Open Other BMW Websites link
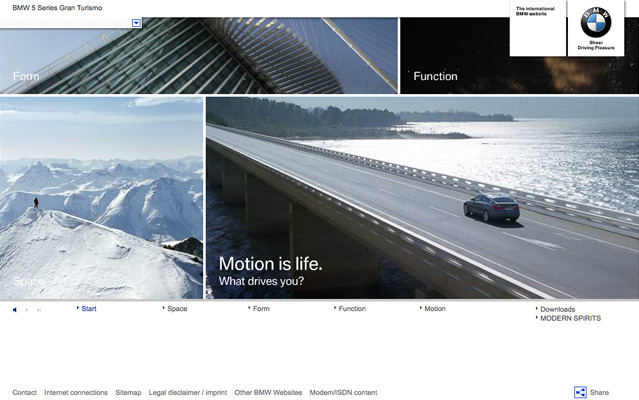The width and height of the screenshot is (639, 400). (x=268, y=393)
